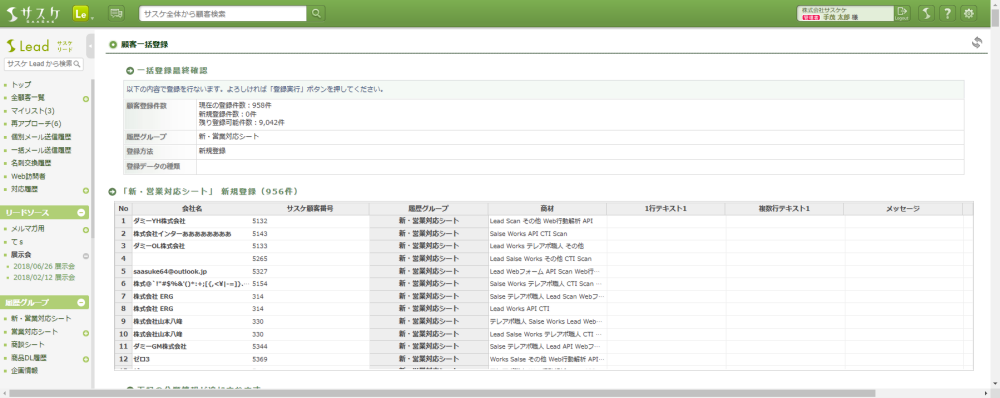Expand the plus icon beside 営業対応シート

[85, 333]
